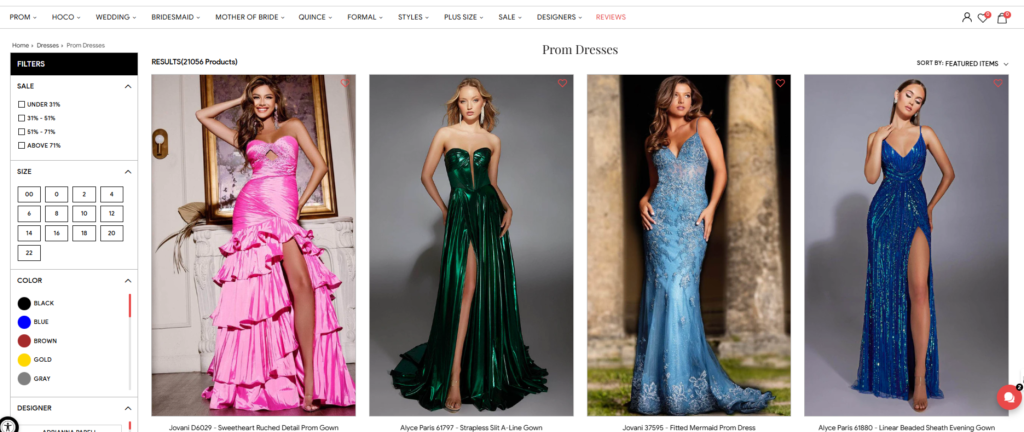Viewport: 1024px width, 432px height.
Task: View the royal blue beaded gown photo
Action: tap(906, 245)
